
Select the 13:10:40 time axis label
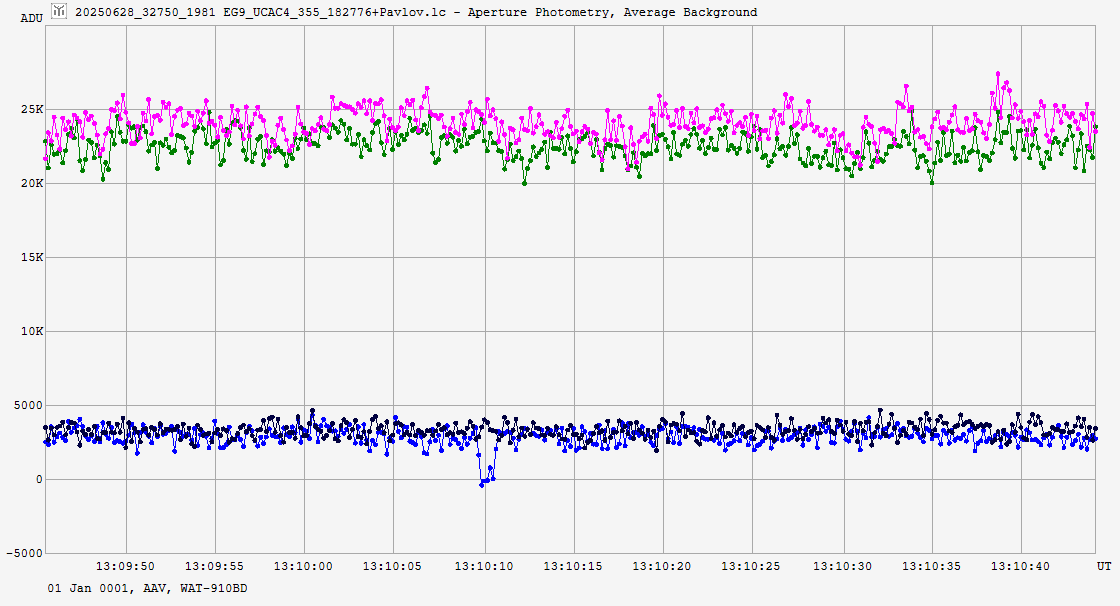pos(1021,566)
